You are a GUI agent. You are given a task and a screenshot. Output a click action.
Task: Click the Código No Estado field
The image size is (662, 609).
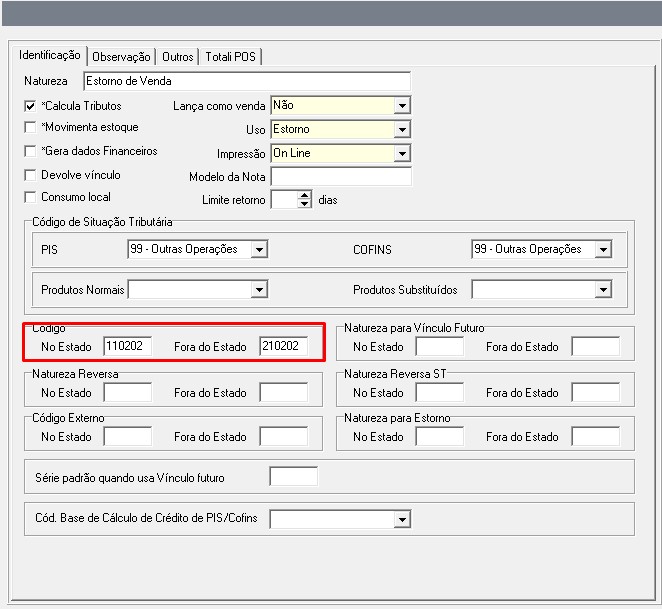point(127,347)
